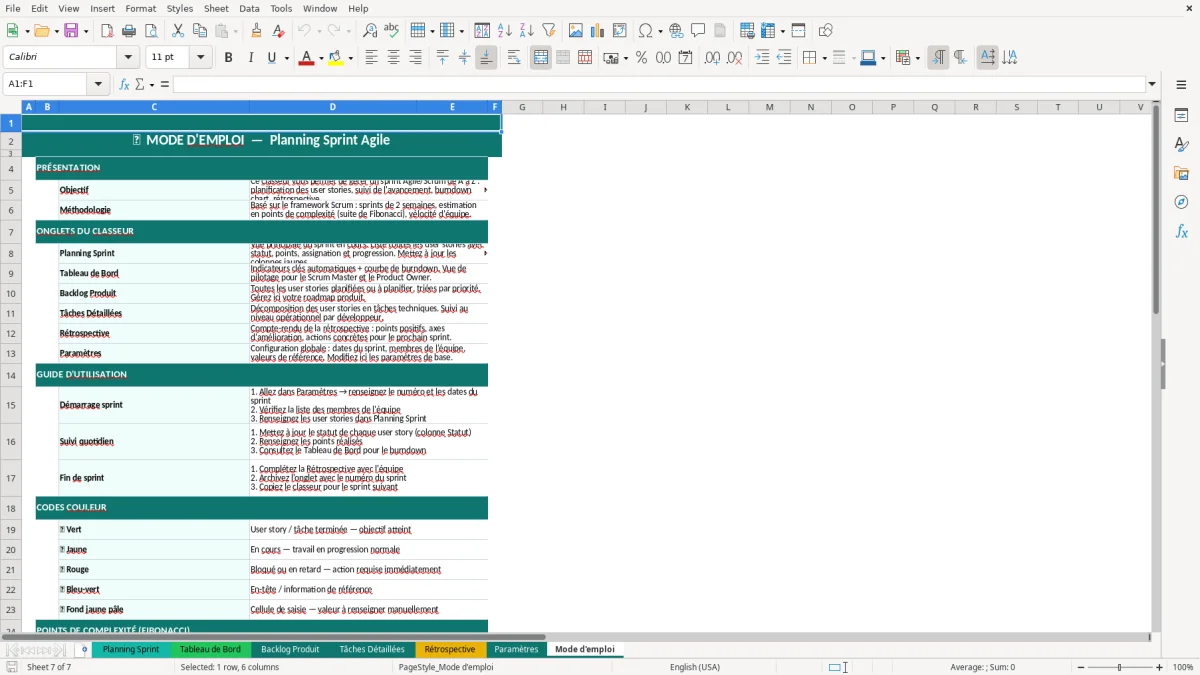Switch to the Paramètres tab

[x=516, y=649]
